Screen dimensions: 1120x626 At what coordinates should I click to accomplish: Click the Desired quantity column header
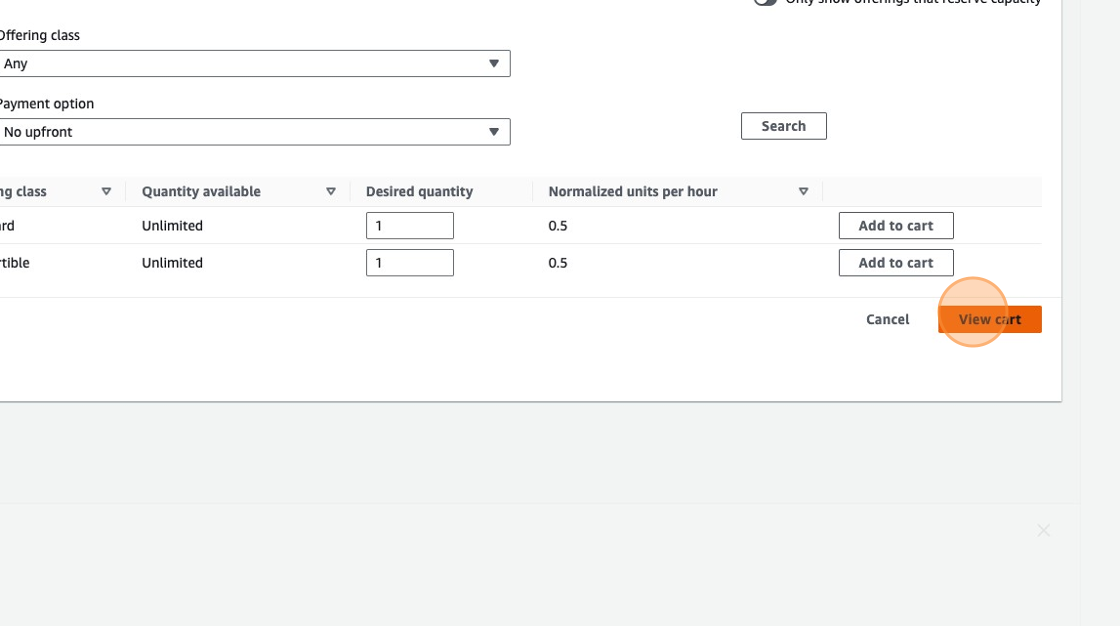pos(419,192)
